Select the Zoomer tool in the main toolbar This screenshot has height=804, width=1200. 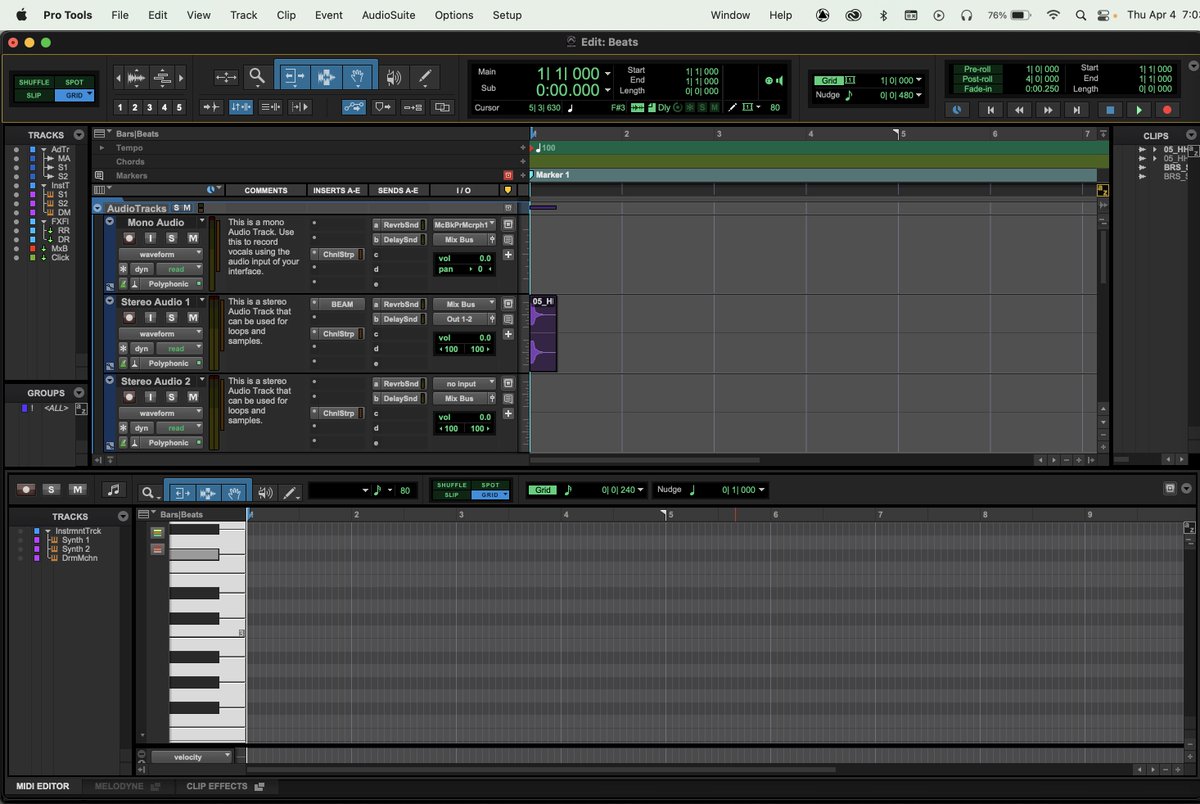(x=257, y=77)
